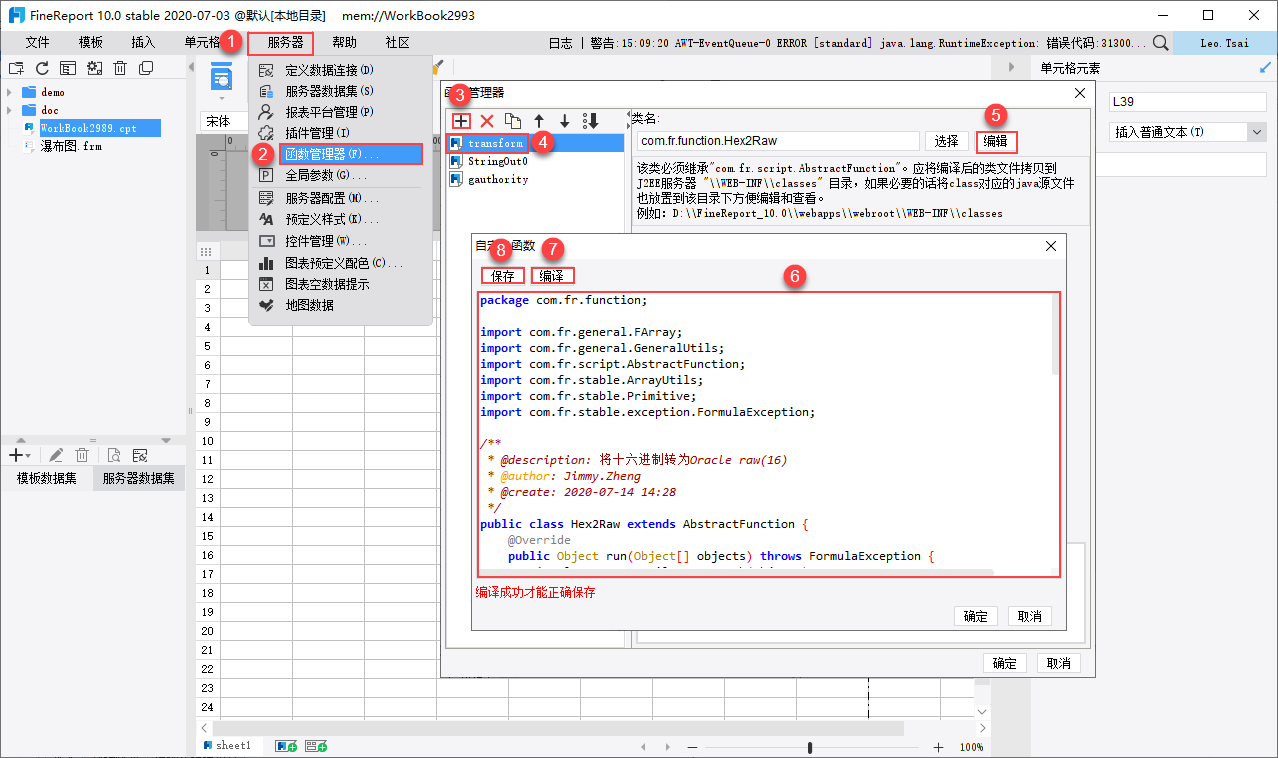The height and width of the screenshot is (758, 1278).
Task: Click the search icon beside the log message
Action: [x=1160, y=43]
